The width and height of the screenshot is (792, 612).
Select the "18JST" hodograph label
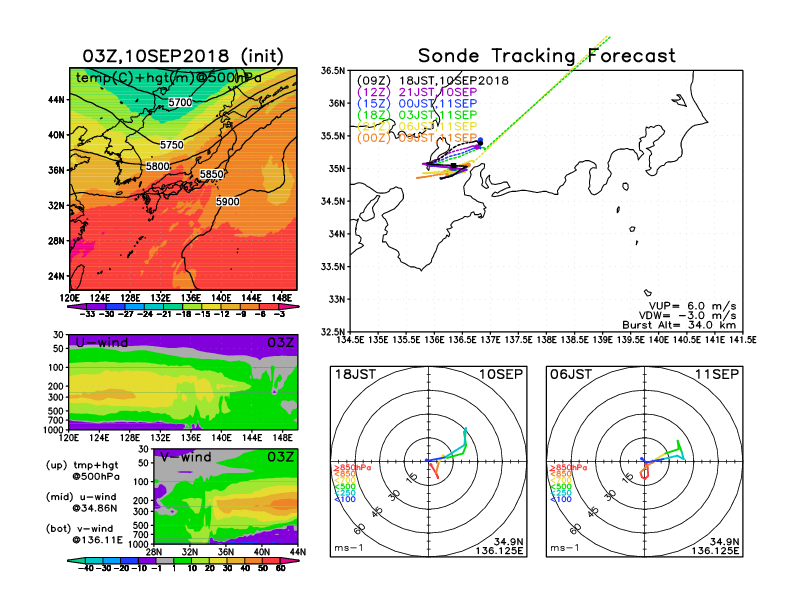(355, 375)
